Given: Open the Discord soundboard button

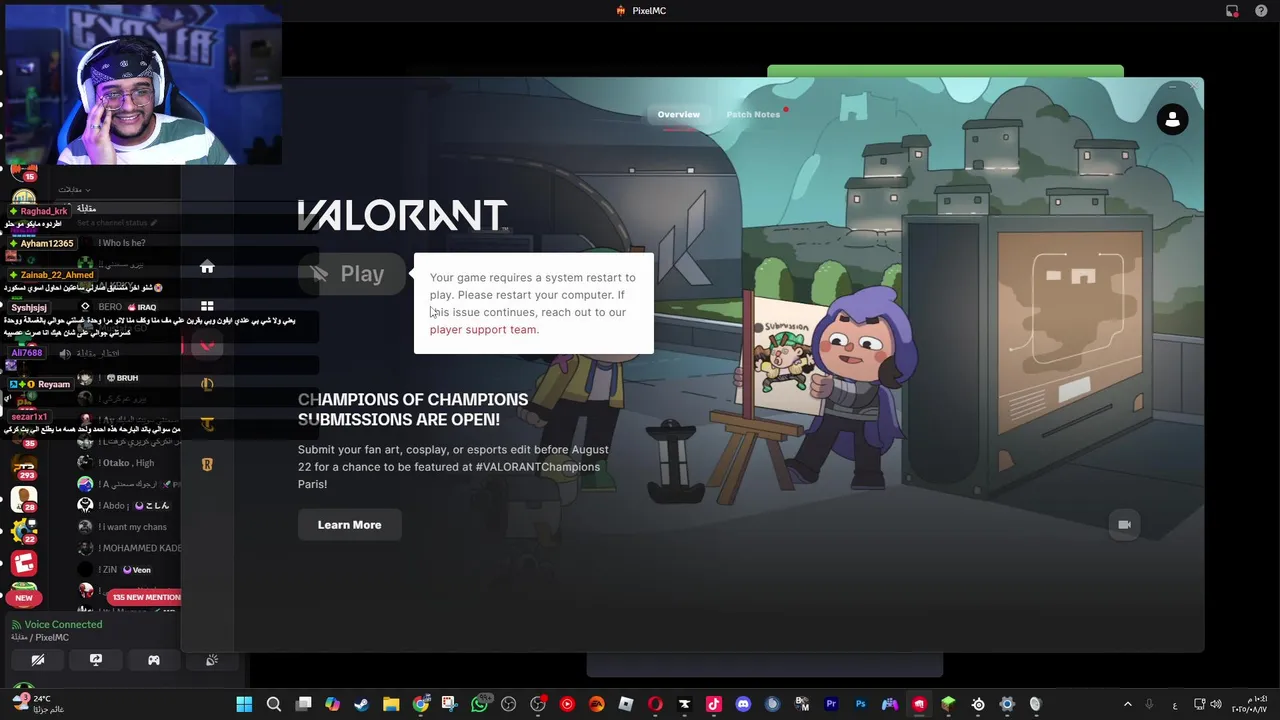Looking at the screenshot, I should [x=212, y=660].
